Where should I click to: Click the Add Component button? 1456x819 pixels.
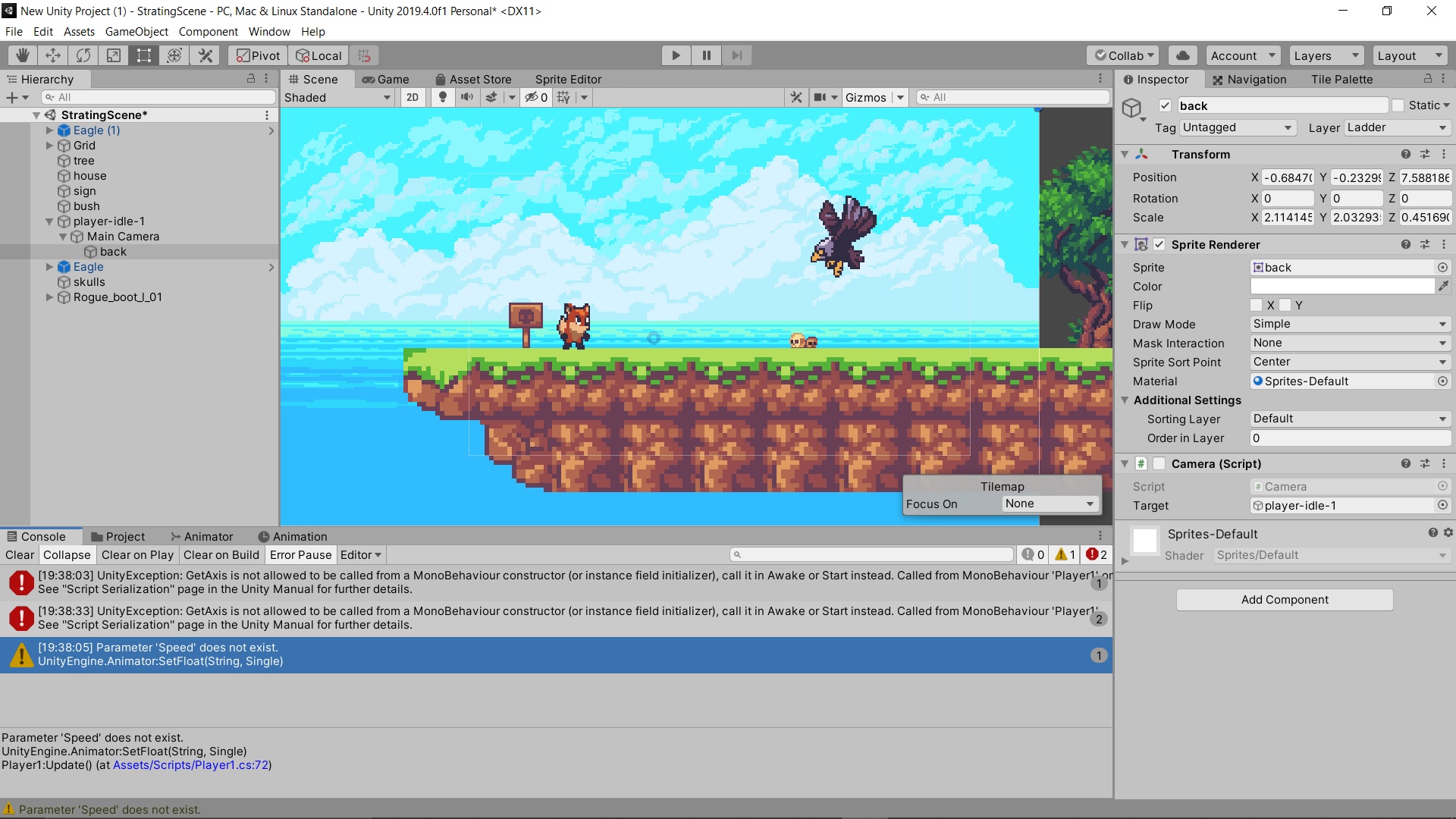click(1285, 599)
